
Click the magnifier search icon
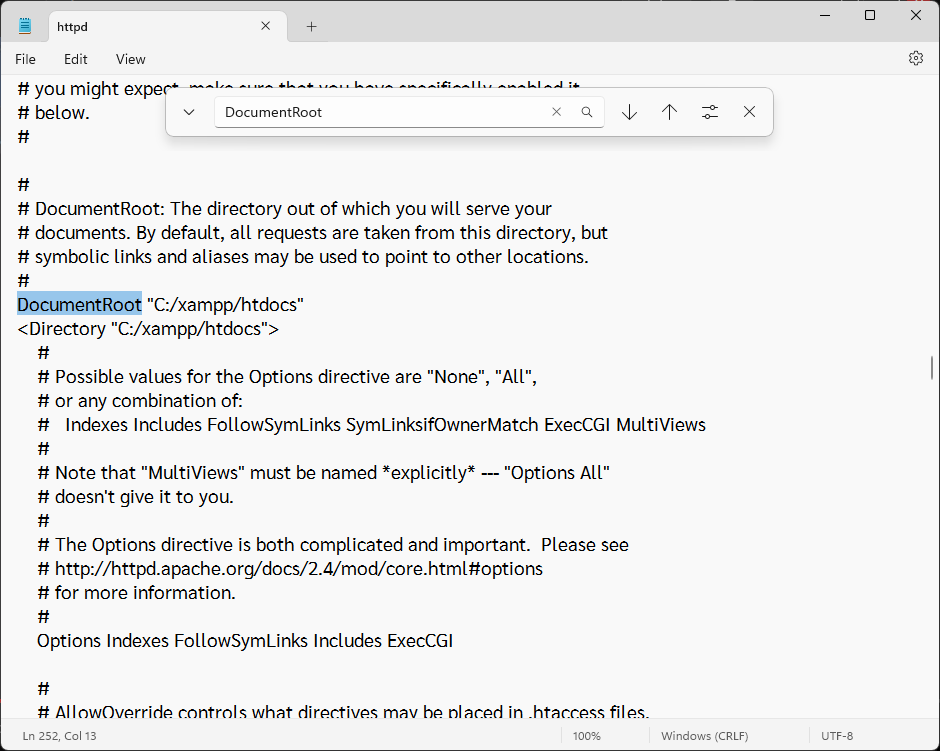pyautogui.click(x=587, y=112)
